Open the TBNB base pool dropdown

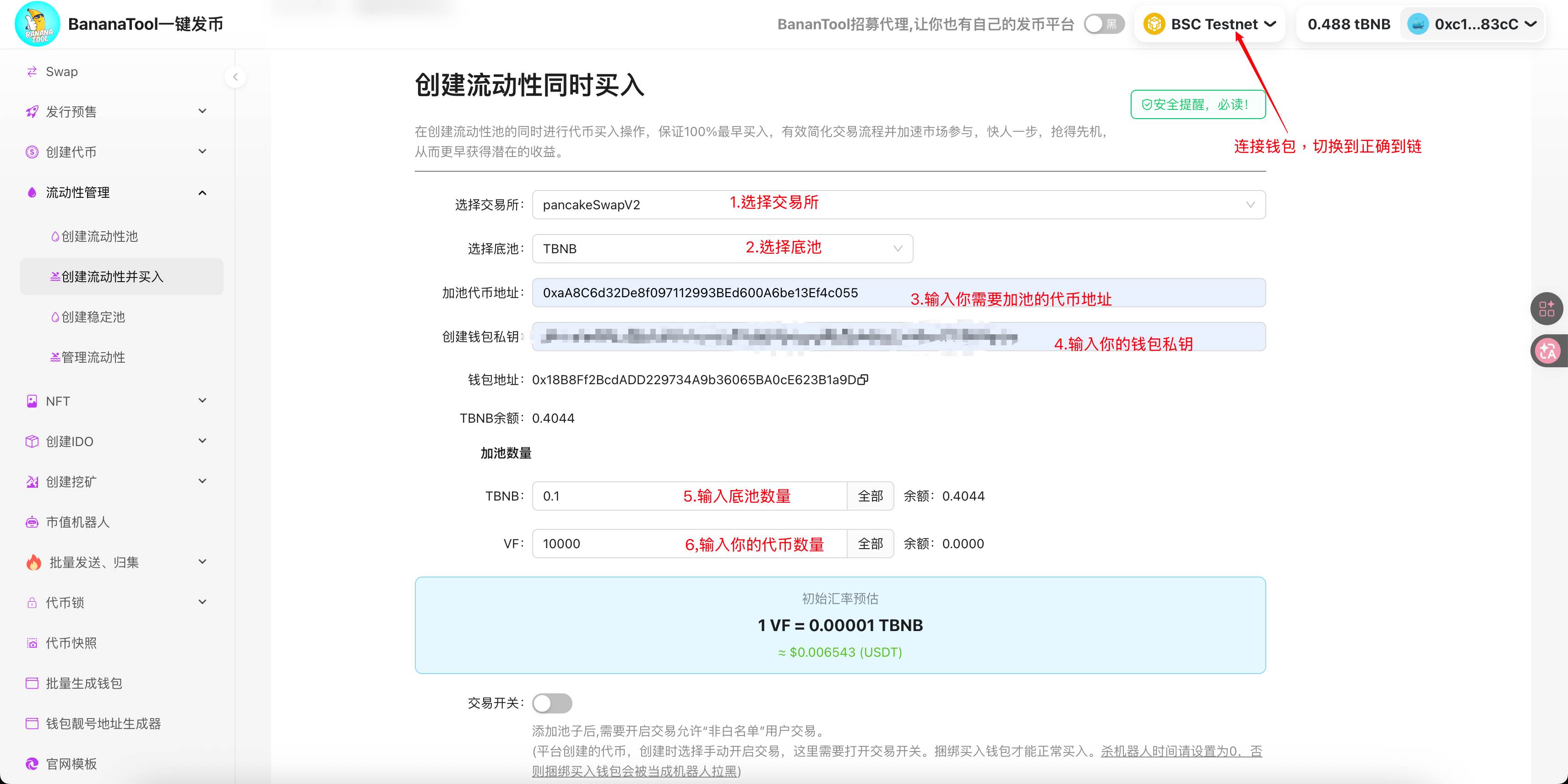[722, 248]
